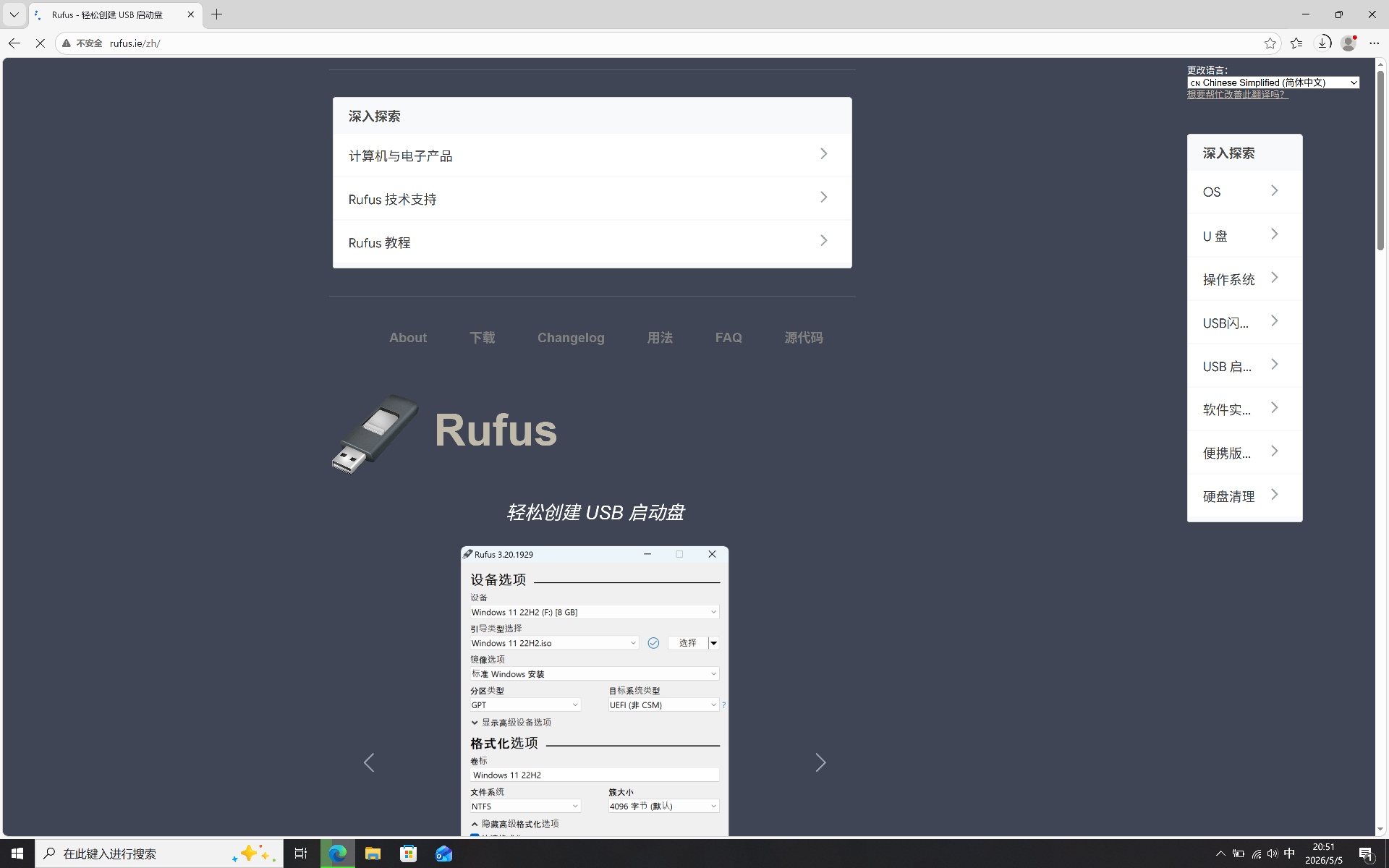Open the Changelog navigation link
This screenshot has width=1389, height=868.
coord(571,338)
